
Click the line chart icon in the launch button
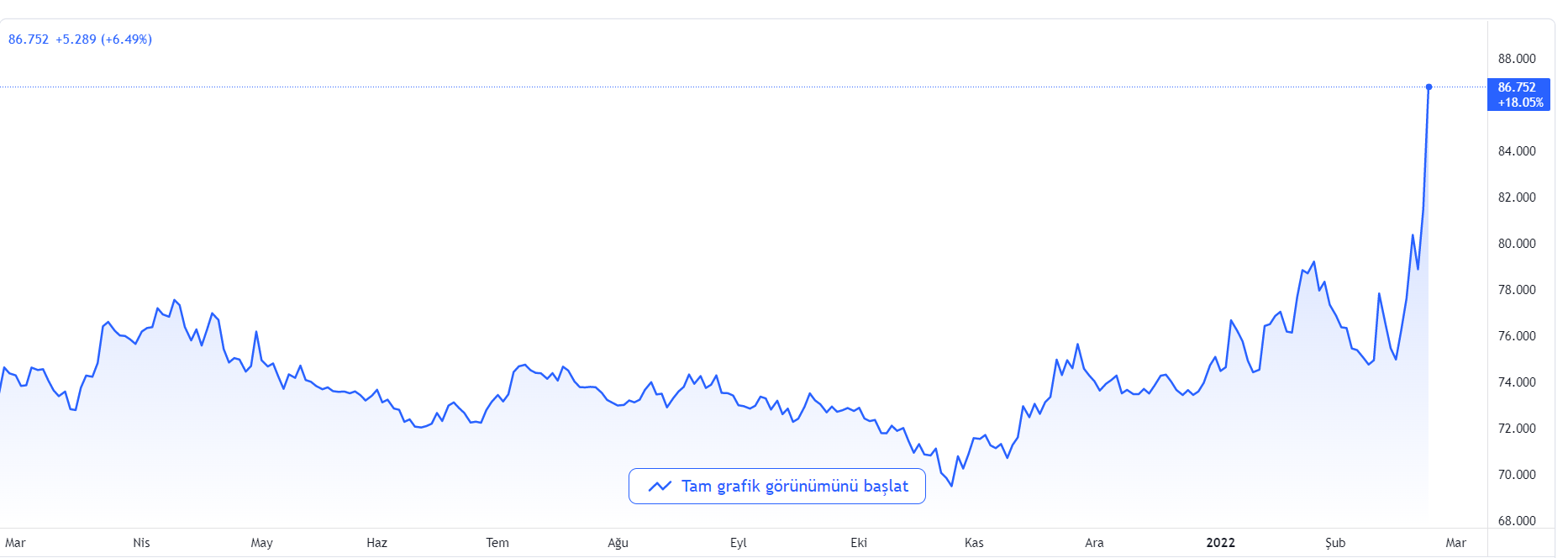click(x=660, y=487)
